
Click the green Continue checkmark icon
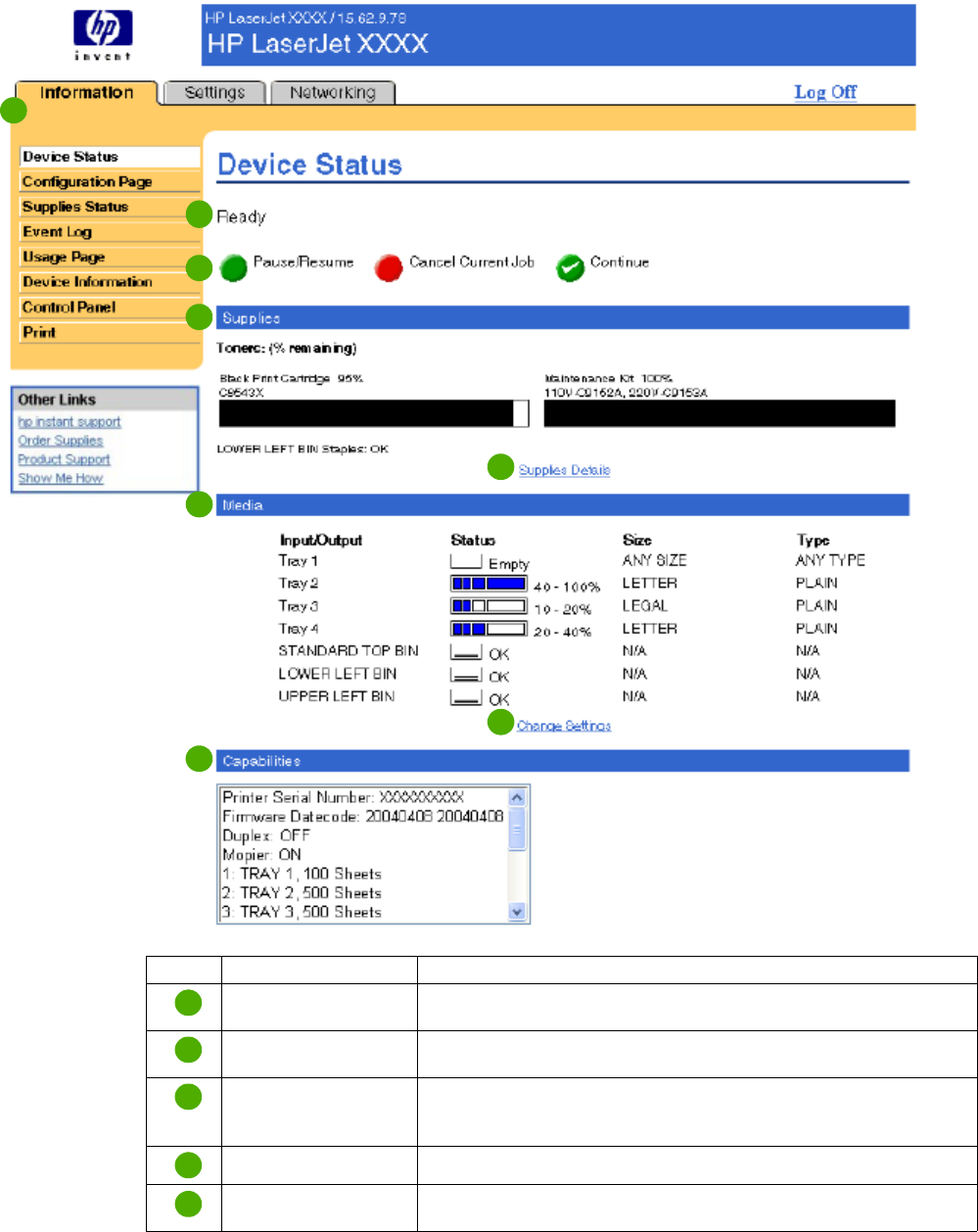(x=571, y=268)
